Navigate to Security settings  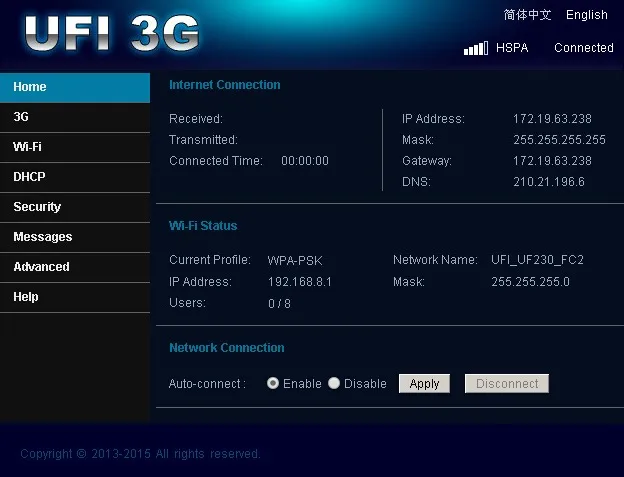coord(75,207)
